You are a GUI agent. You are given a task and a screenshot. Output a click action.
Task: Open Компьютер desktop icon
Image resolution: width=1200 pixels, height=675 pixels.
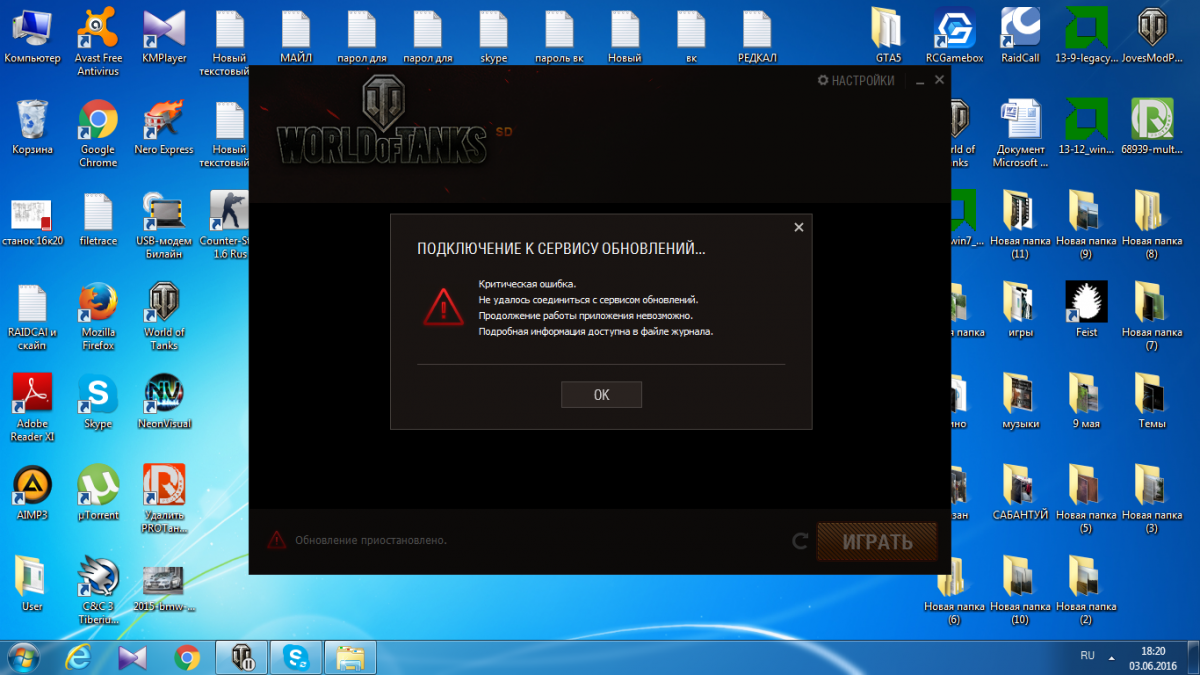pos(33,37)
